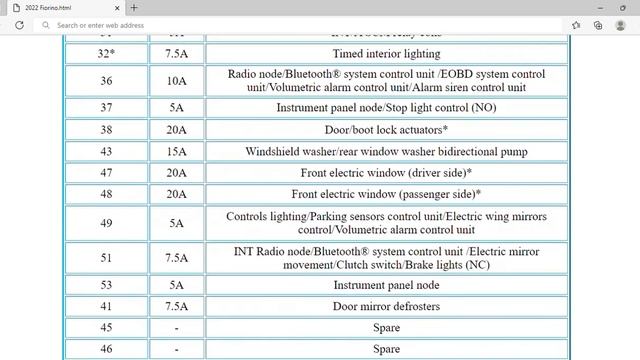The width and height of the screenshot is (640, 360).
Task: Select fuse number cell '53'
Action: click(x=106, y=285)
